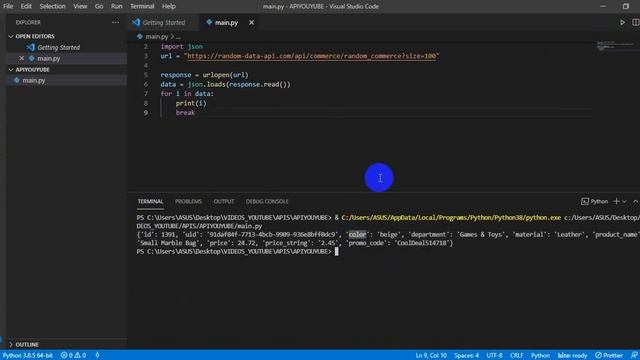This screenshot has height=360, width=640.
Task: Close the main.py editor tab
Action: pos(251,22)
